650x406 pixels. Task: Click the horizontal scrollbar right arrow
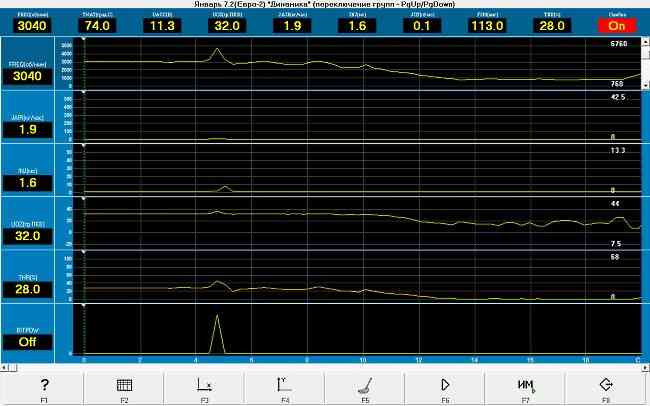point(645,368)
